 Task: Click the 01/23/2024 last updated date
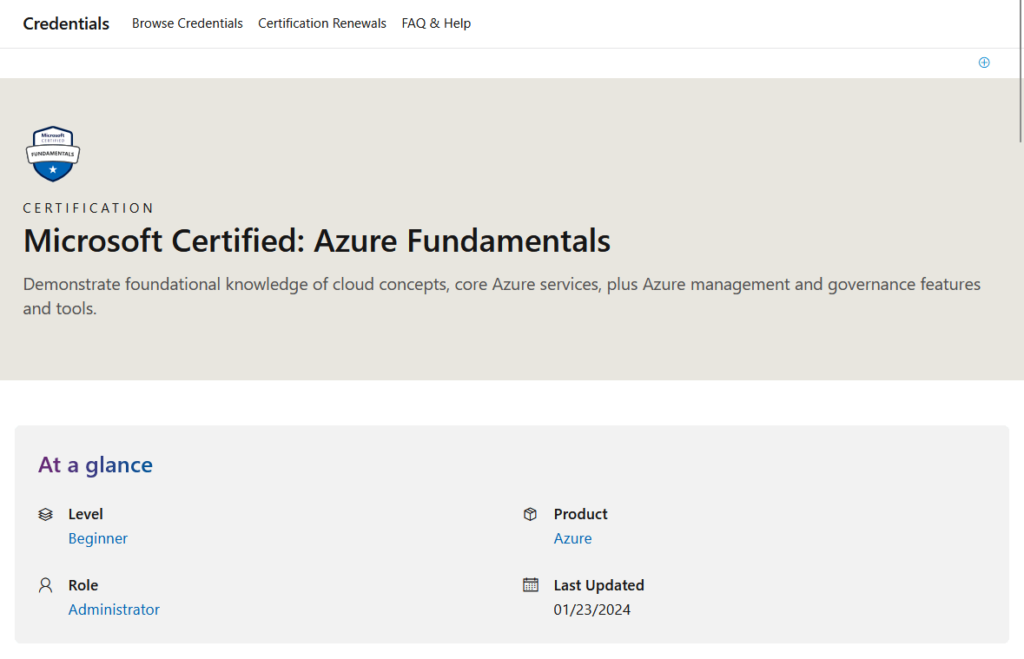click(x=592, y=610)
